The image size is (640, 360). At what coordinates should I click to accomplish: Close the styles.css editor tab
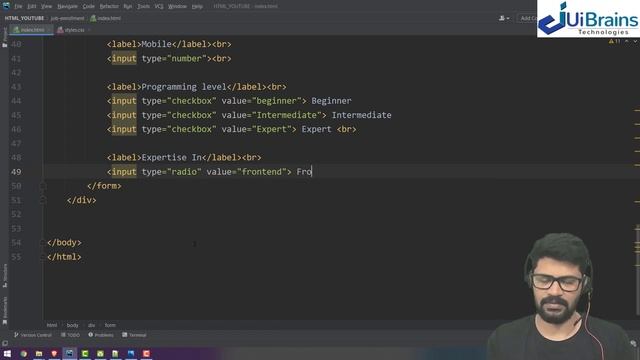tap(89, 30)
